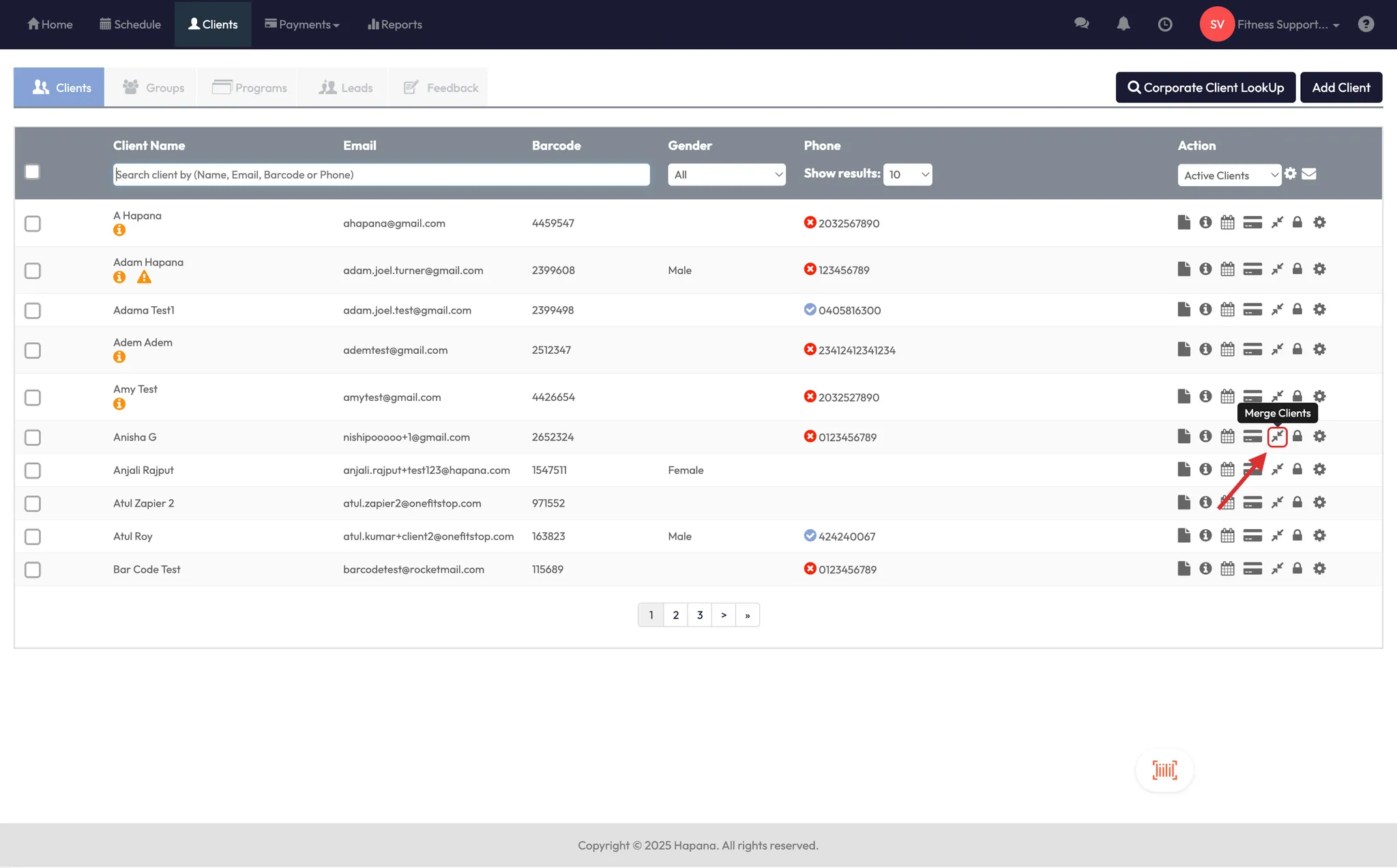This screenshot has width=1397, height=868.
Task: Click envelope icon in Action header
Action: (x=1309, y=174)
